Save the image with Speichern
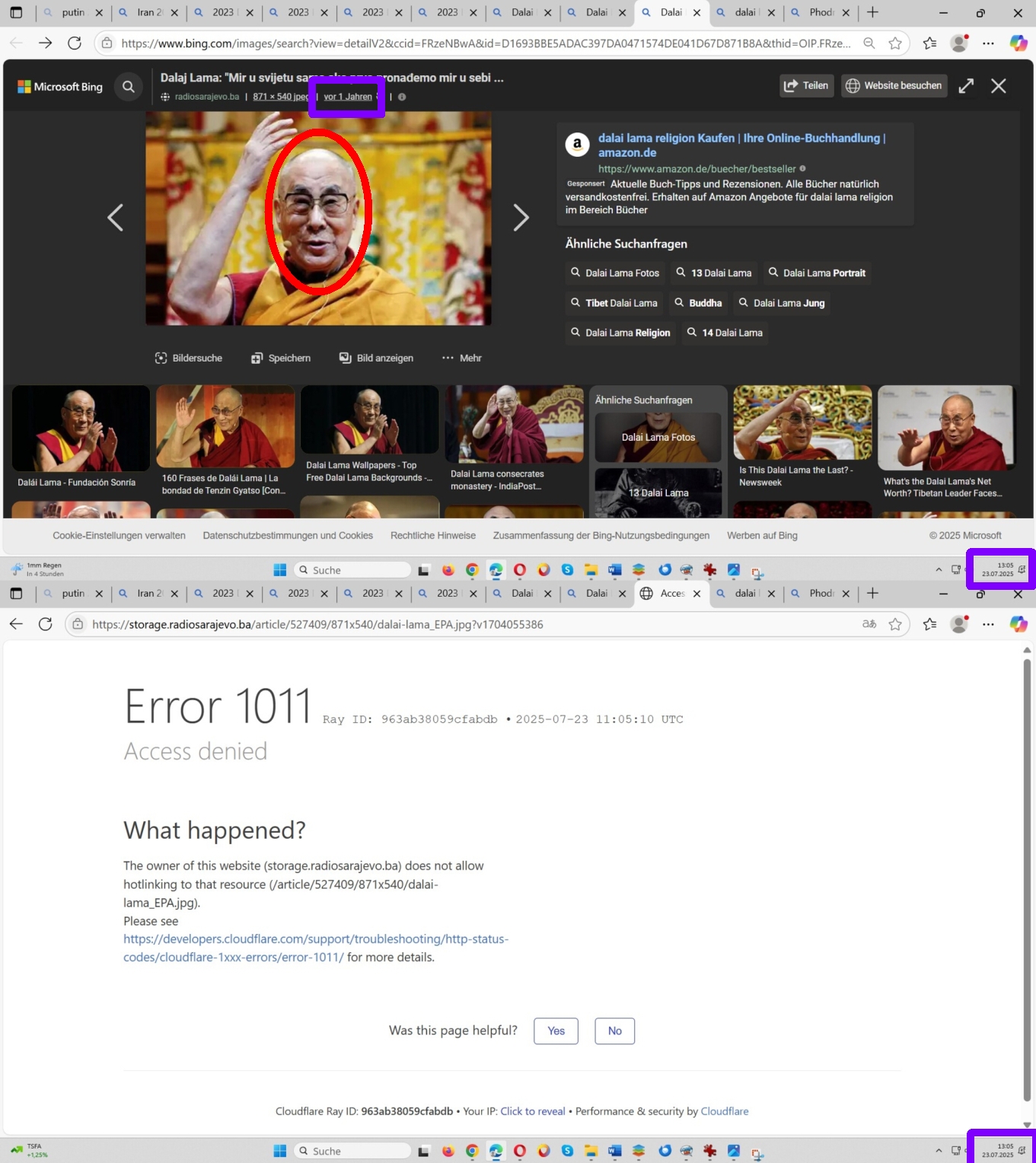This screenshot has width=1036, height=1163. pos(281,358)
